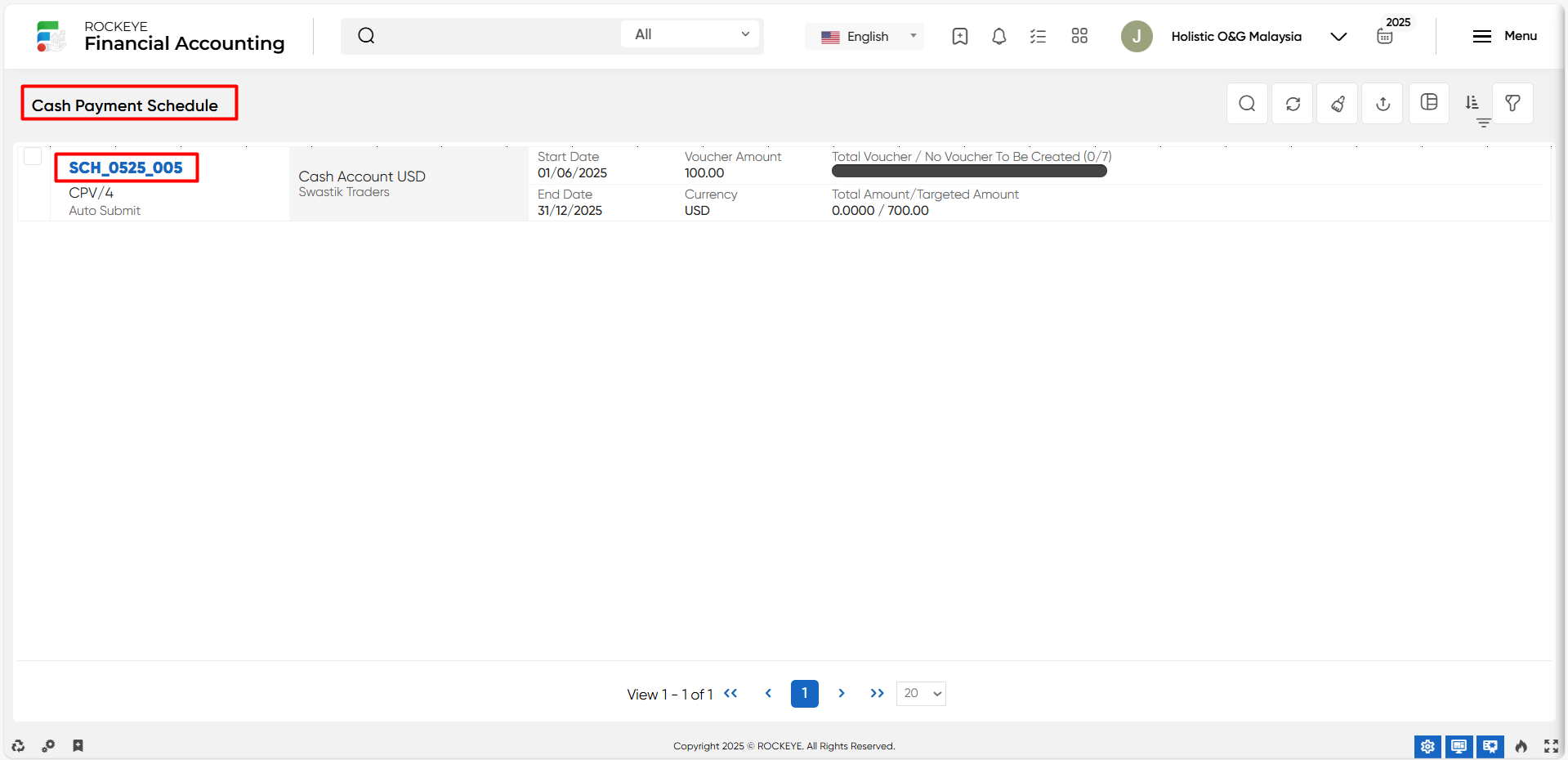The image size is (1568, 760).
Task: Click start date 01/06/2025
Action: 572,173
